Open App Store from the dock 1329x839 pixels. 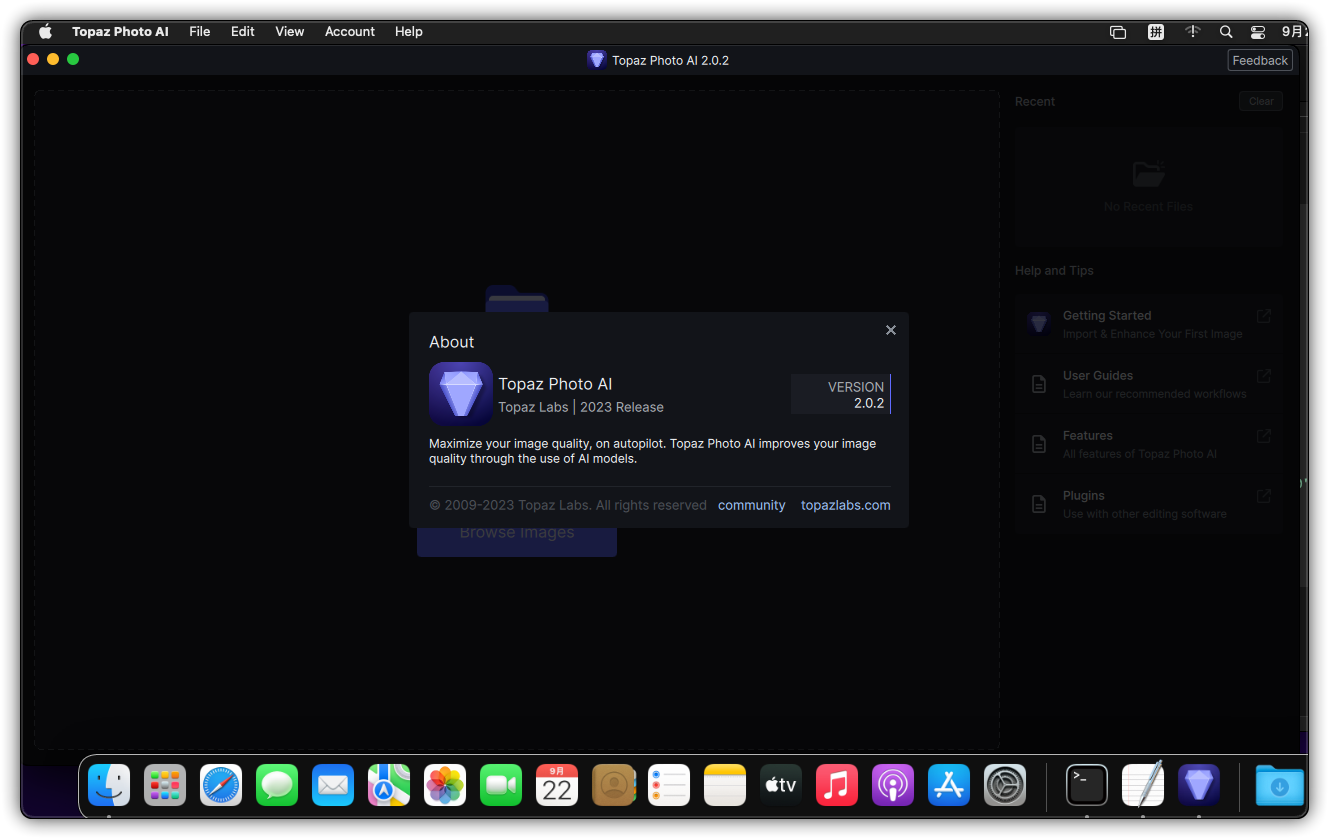(x=949, y=785)
